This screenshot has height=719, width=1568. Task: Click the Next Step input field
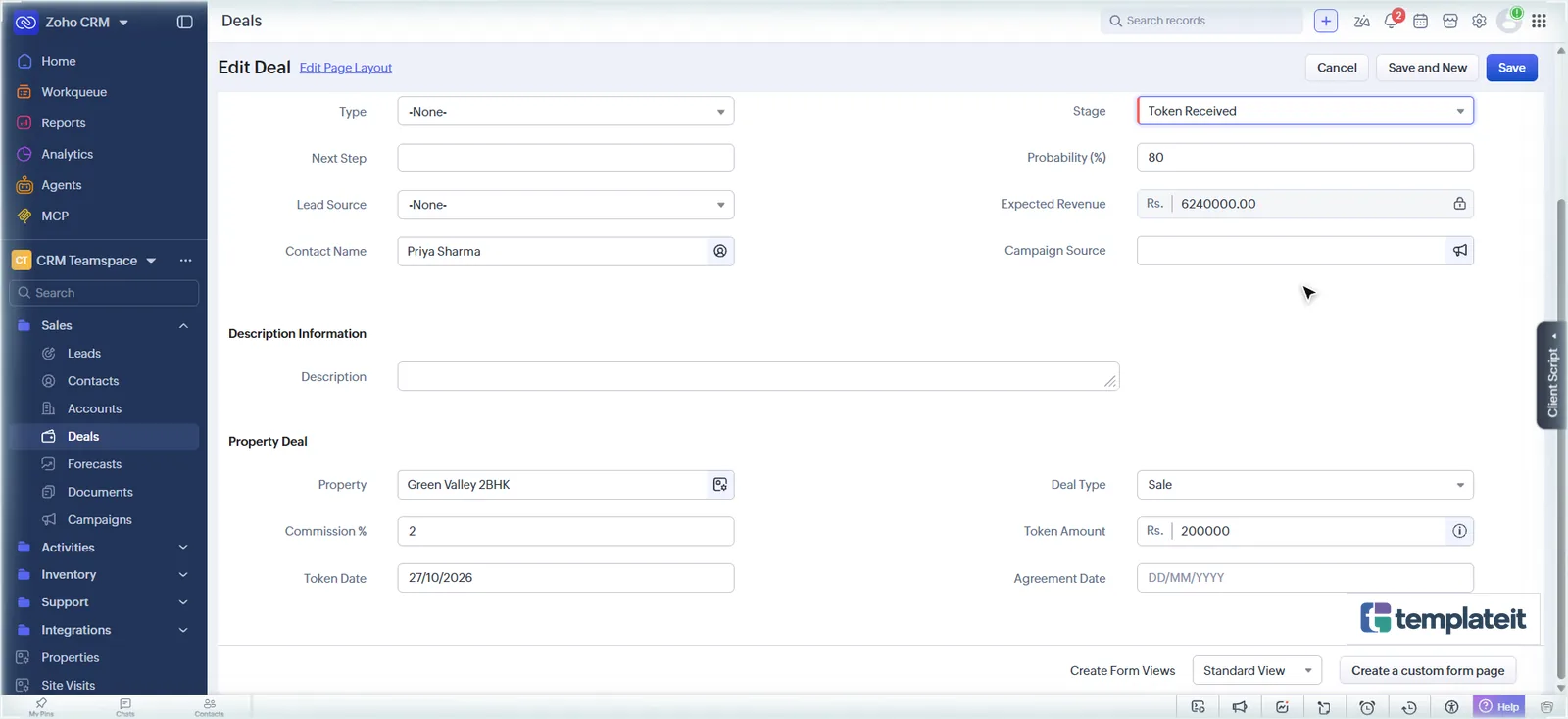[x=565, y=158]
